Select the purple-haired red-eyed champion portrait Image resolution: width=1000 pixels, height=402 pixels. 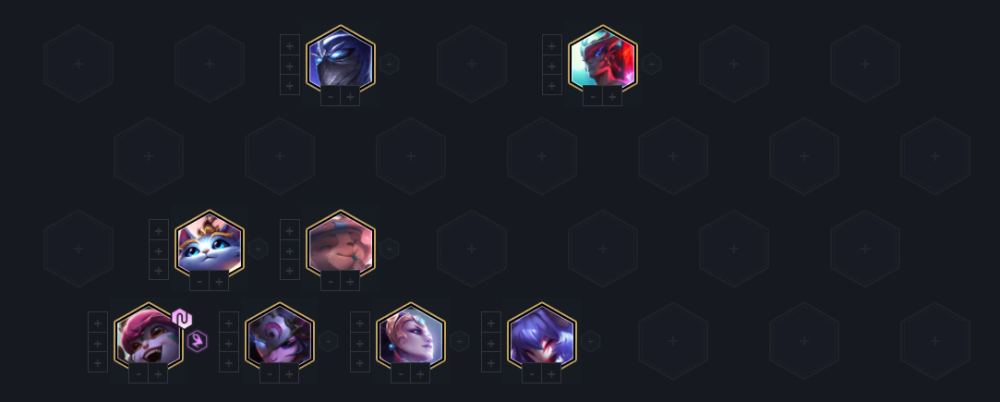[x=542, y=338]
